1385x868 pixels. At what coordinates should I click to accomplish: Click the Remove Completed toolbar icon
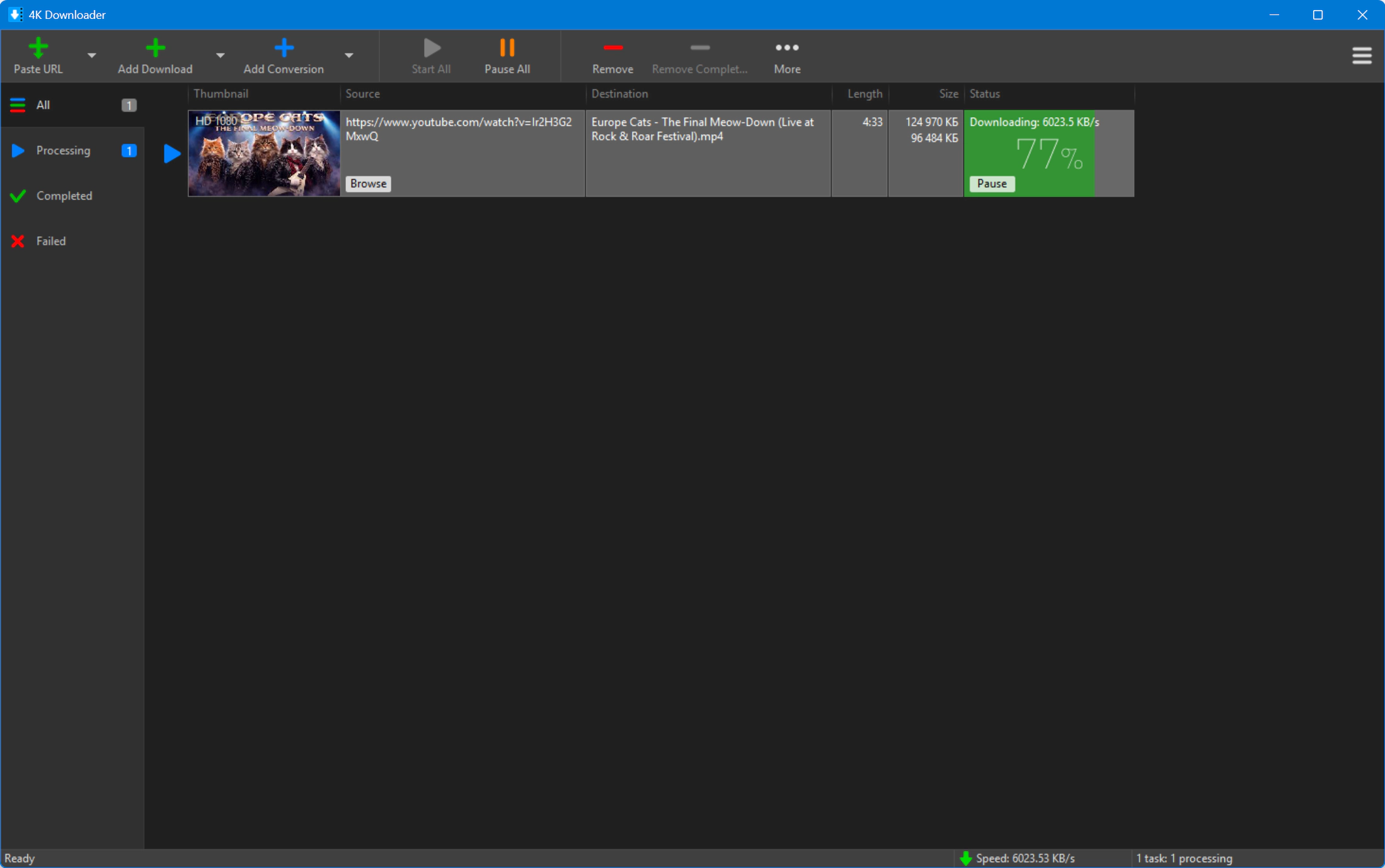click(700, 47)
